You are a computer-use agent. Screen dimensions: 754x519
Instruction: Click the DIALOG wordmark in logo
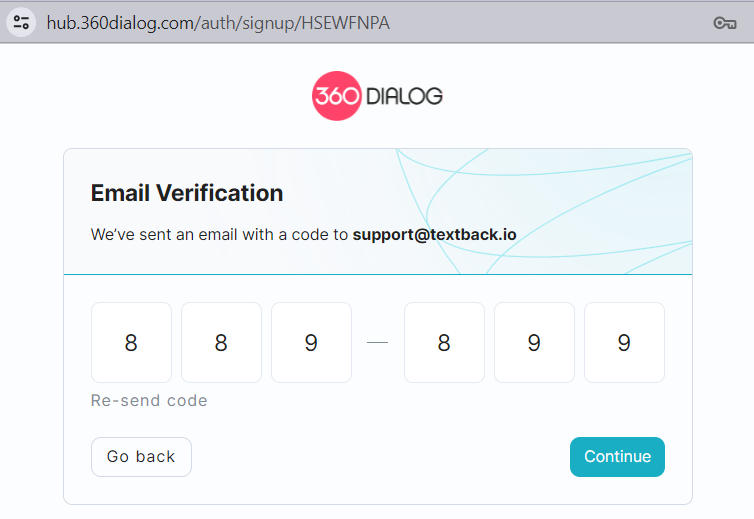[x=404, y=96]
